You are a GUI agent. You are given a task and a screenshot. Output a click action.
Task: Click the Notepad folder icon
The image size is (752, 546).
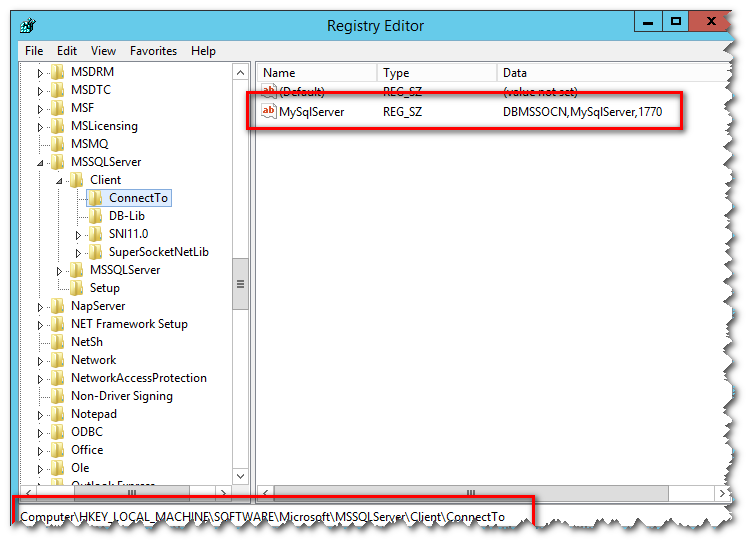click(x=58, y=414)
